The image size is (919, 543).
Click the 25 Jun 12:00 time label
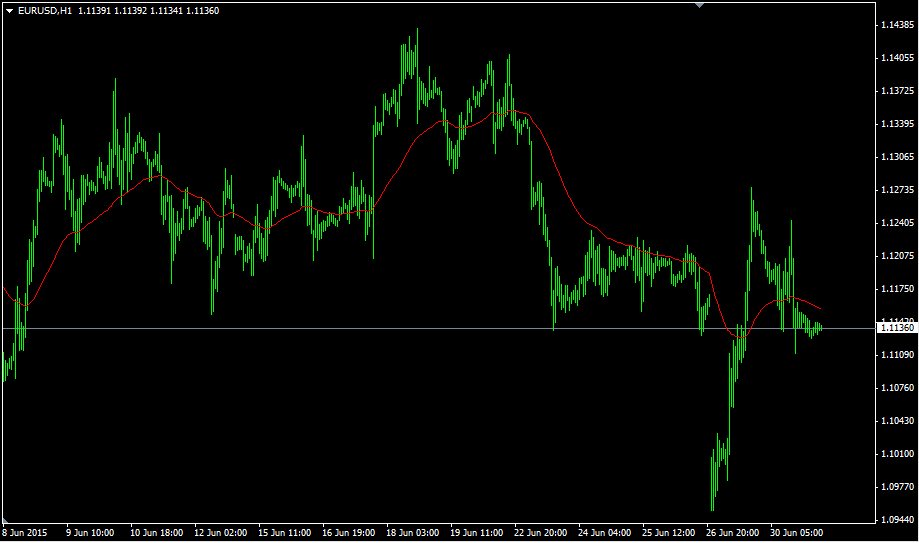click(668, 533)
